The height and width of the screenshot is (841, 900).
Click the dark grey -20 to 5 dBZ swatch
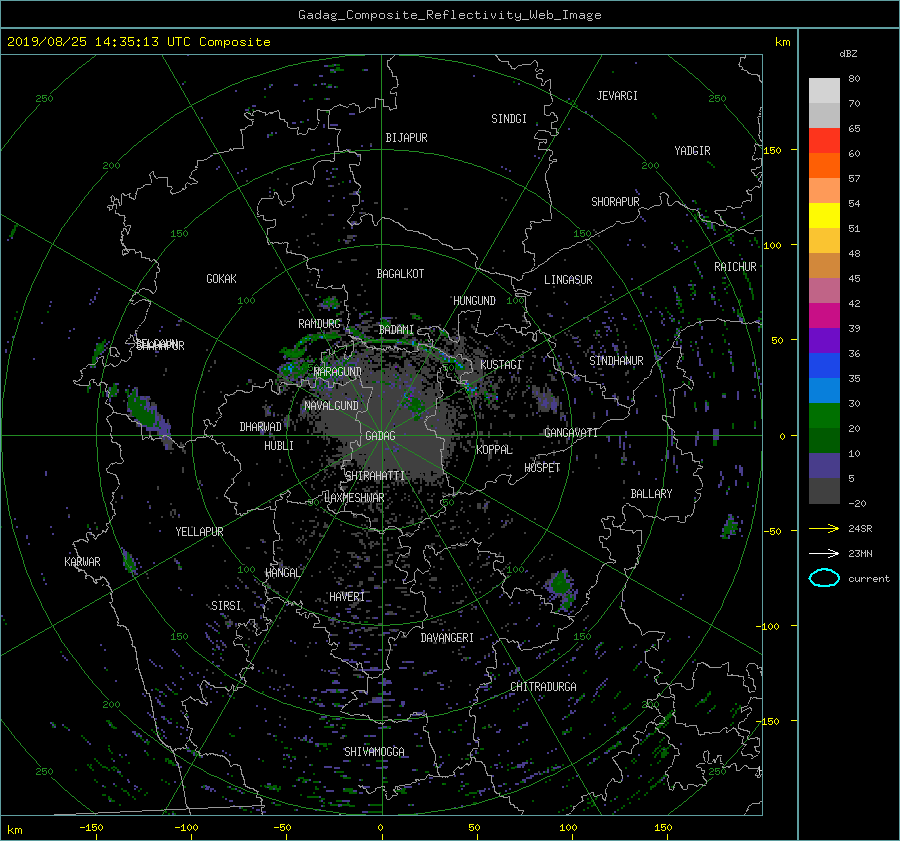tap(824, 491)
